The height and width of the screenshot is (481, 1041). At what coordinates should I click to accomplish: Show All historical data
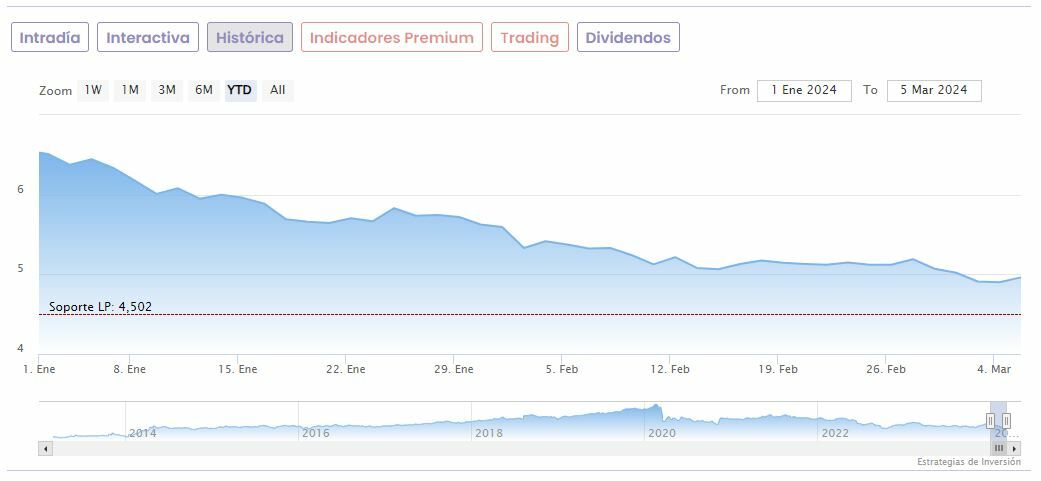click(278, 90)
